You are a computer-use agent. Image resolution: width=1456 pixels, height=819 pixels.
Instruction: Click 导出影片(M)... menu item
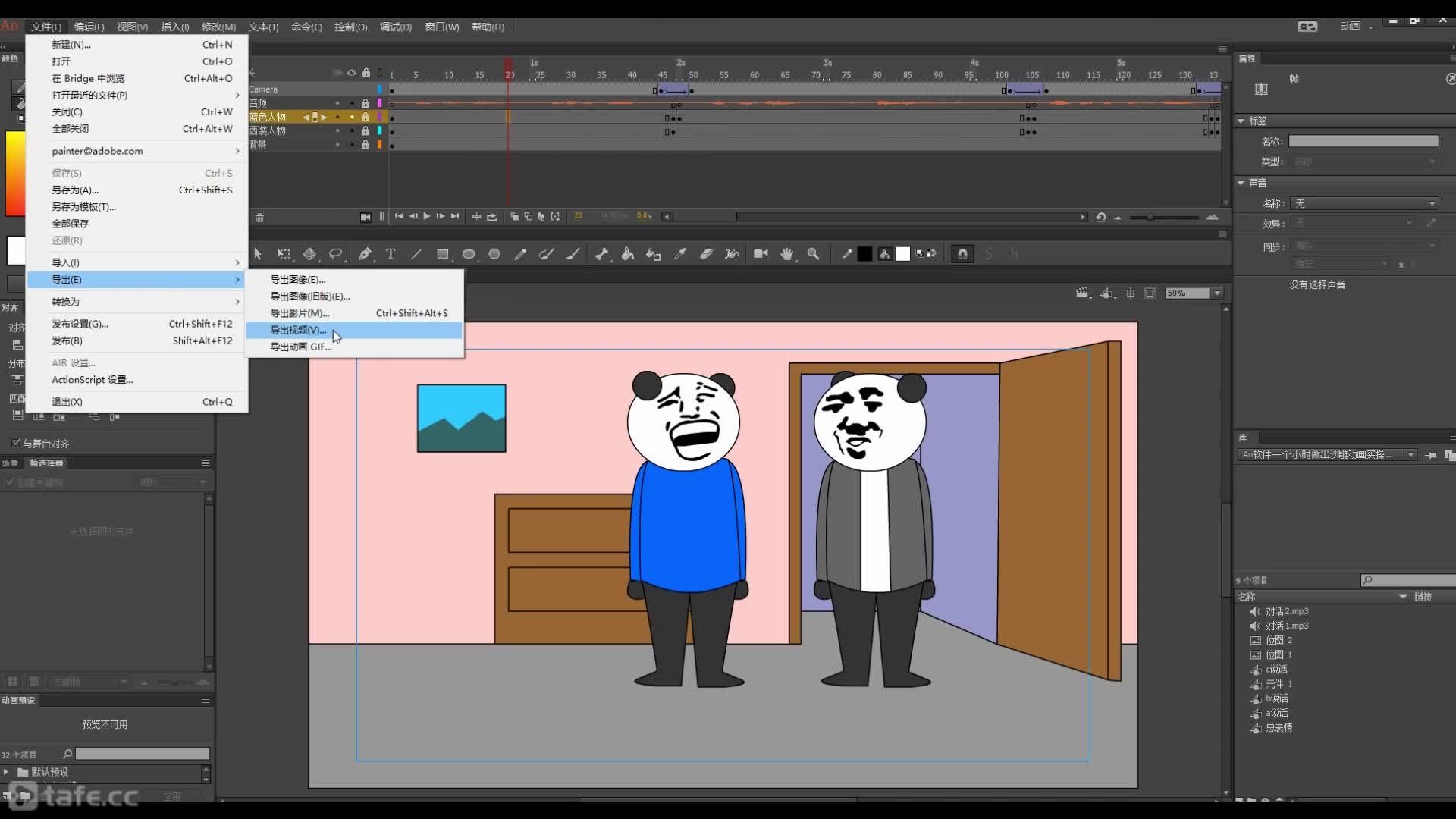354,313
